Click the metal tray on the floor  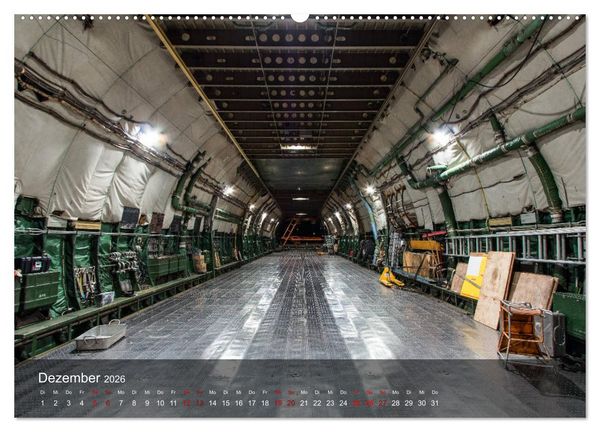pos(101,336)
